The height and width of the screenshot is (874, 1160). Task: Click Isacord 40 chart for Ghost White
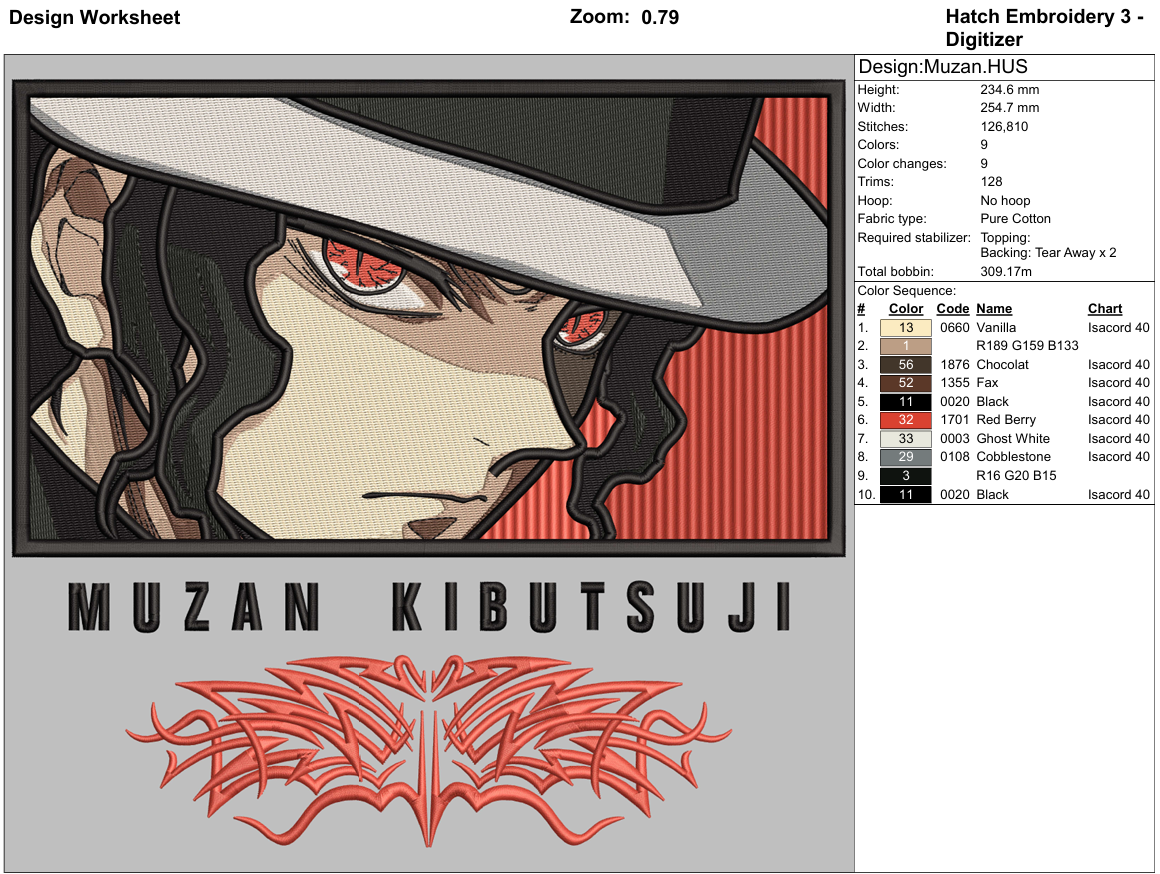click(x=1119, y=439)
